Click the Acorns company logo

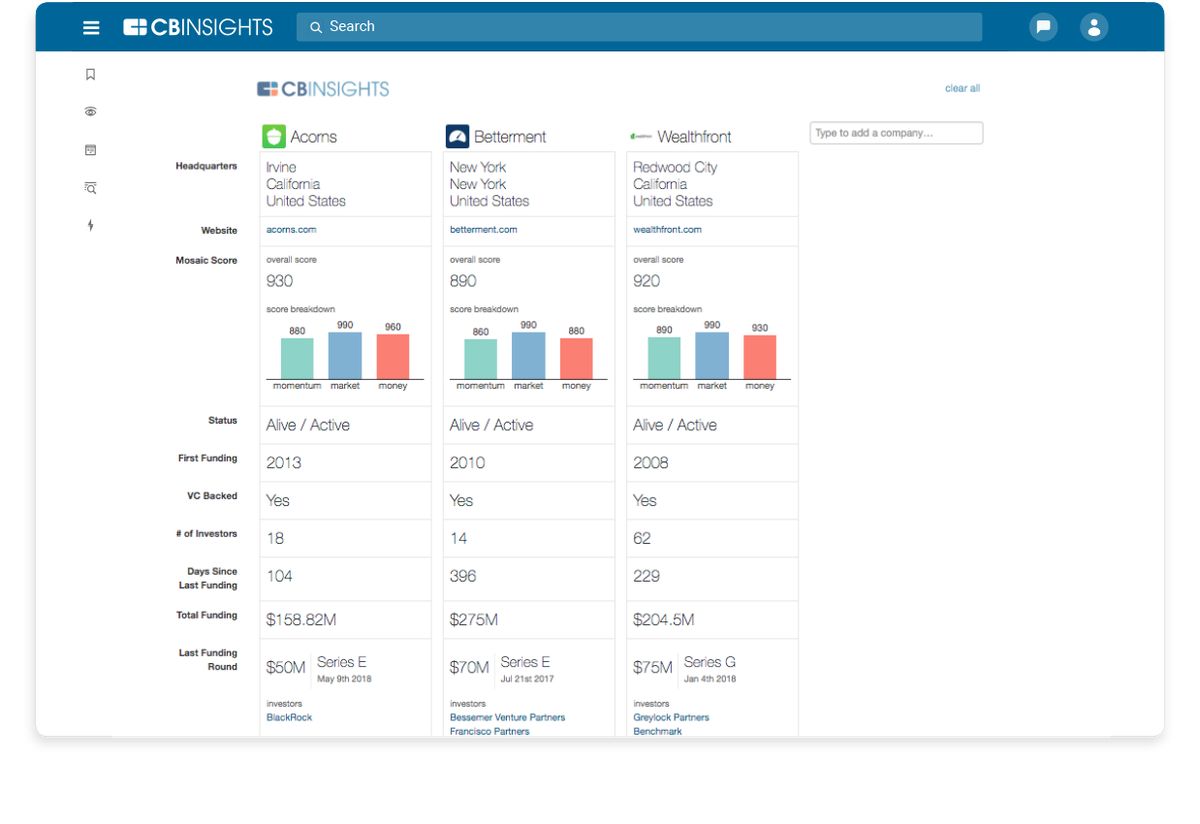click(x=274, y=136)
